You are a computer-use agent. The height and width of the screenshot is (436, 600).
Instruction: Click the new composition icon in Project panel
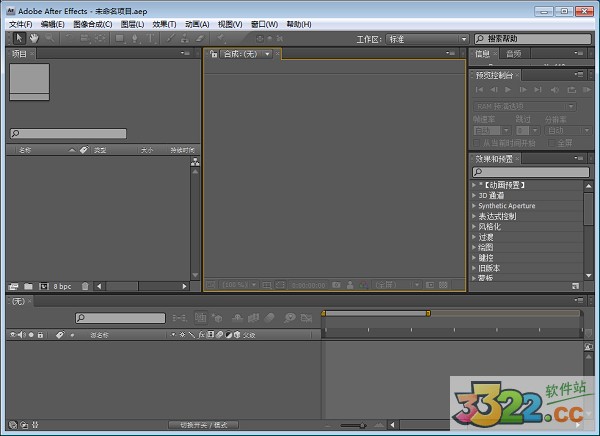[x=43, y=286]
